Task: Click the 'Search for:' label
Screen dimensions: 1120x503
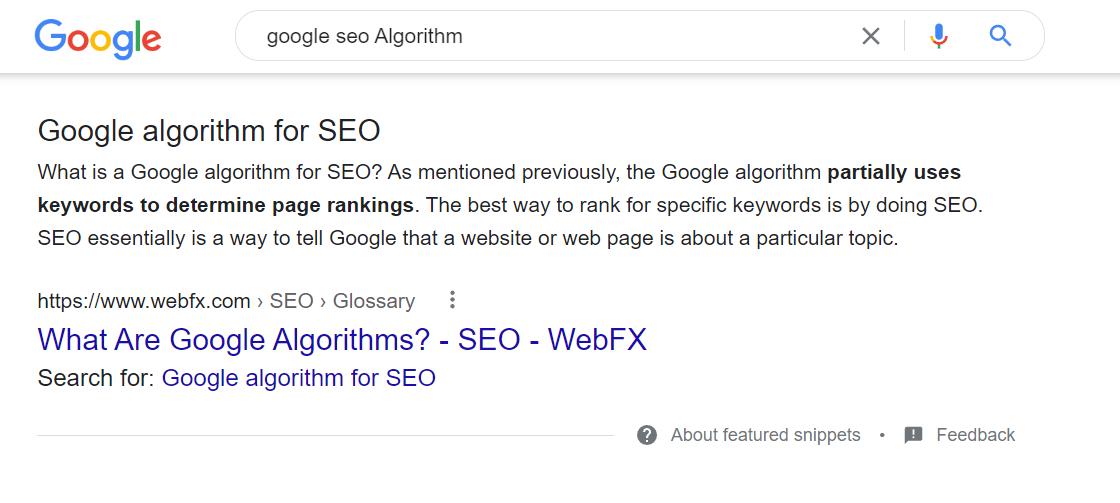Action: tap(96, 378)
